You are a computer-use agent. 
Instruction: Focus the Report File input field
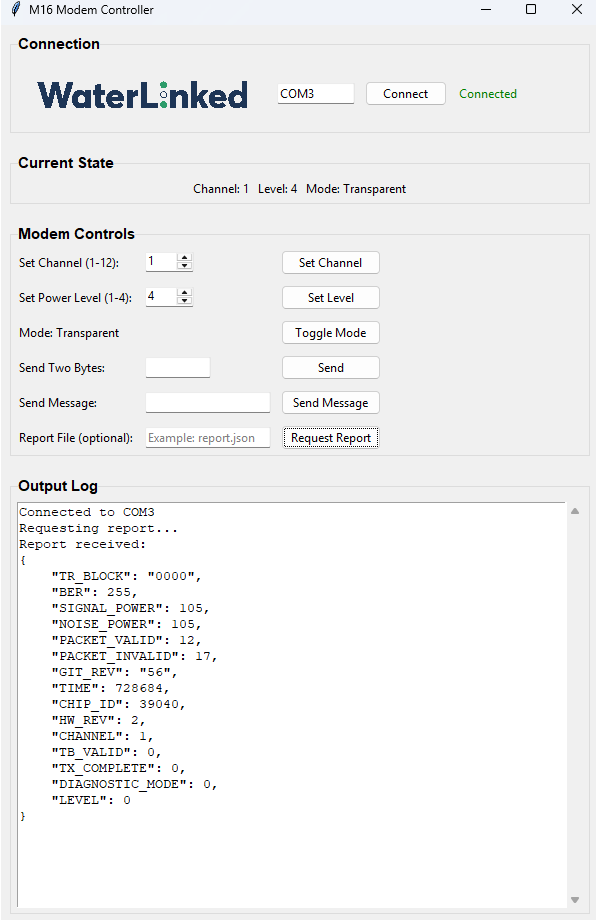click(x=208, y=438)
